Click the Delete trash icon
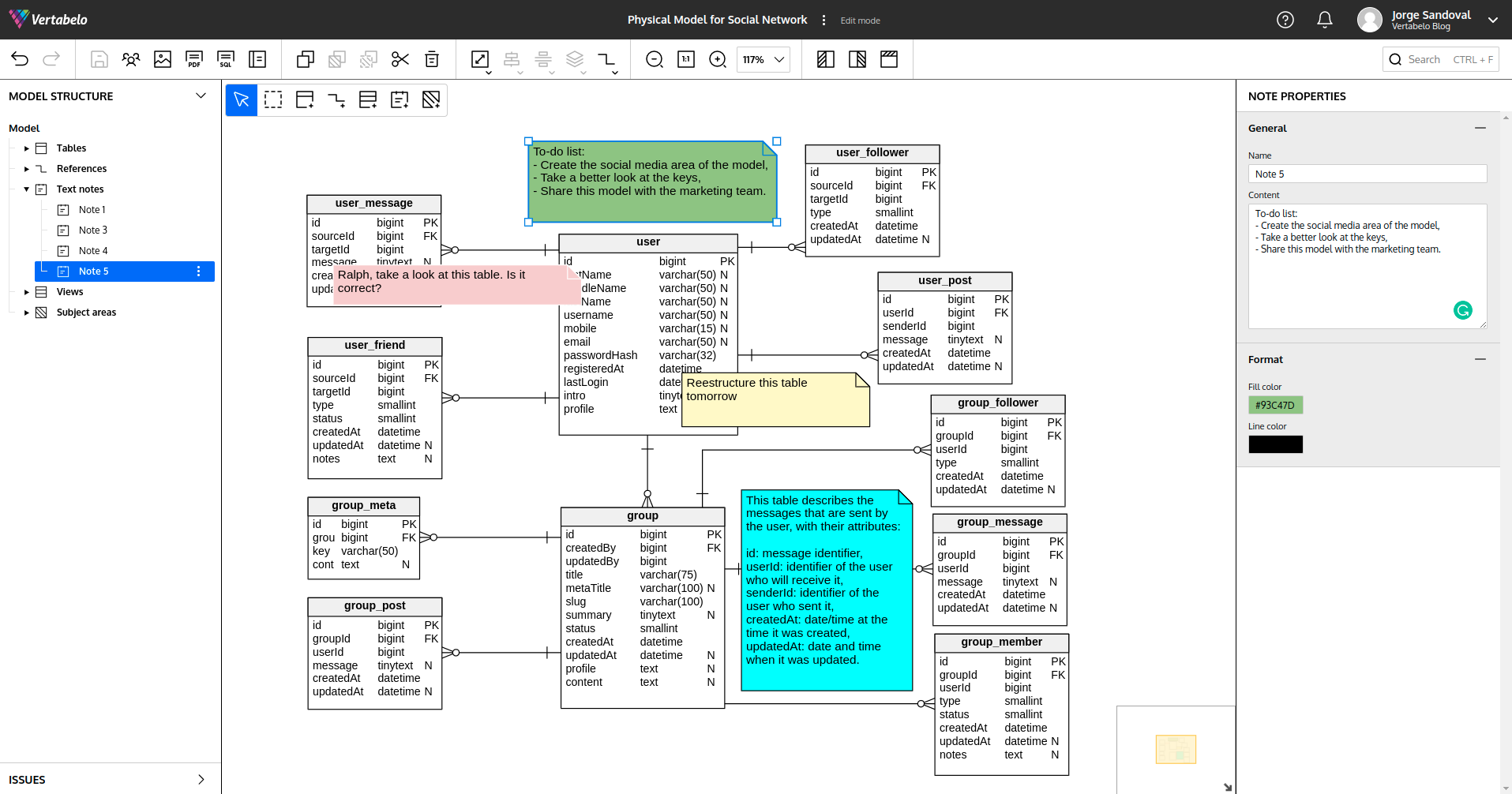Screen dimensions: 1512x794 (432, 59)
